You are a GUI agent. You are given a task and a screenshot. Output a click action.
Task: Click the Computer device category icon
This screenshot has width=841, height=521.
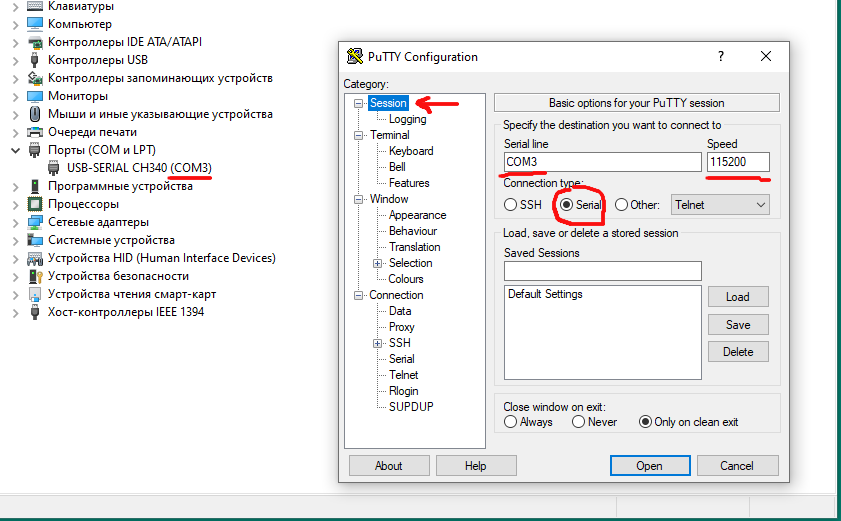click(35, 24)
